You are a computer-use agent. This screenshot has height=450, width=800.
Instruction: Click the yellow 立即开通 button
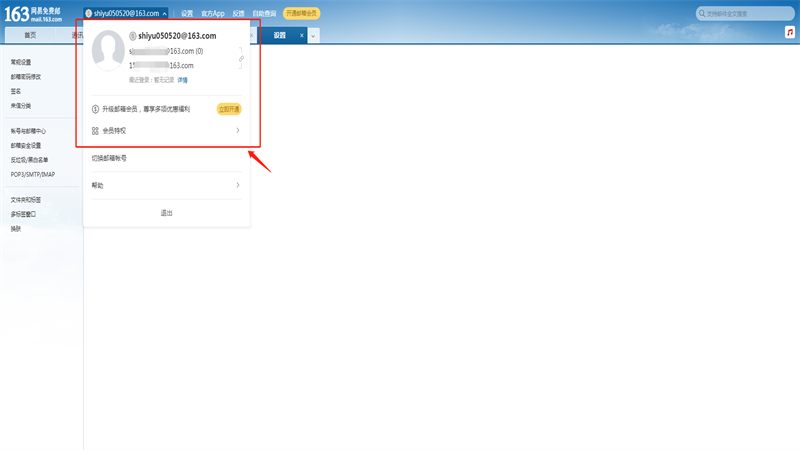[x=229, y=109]
